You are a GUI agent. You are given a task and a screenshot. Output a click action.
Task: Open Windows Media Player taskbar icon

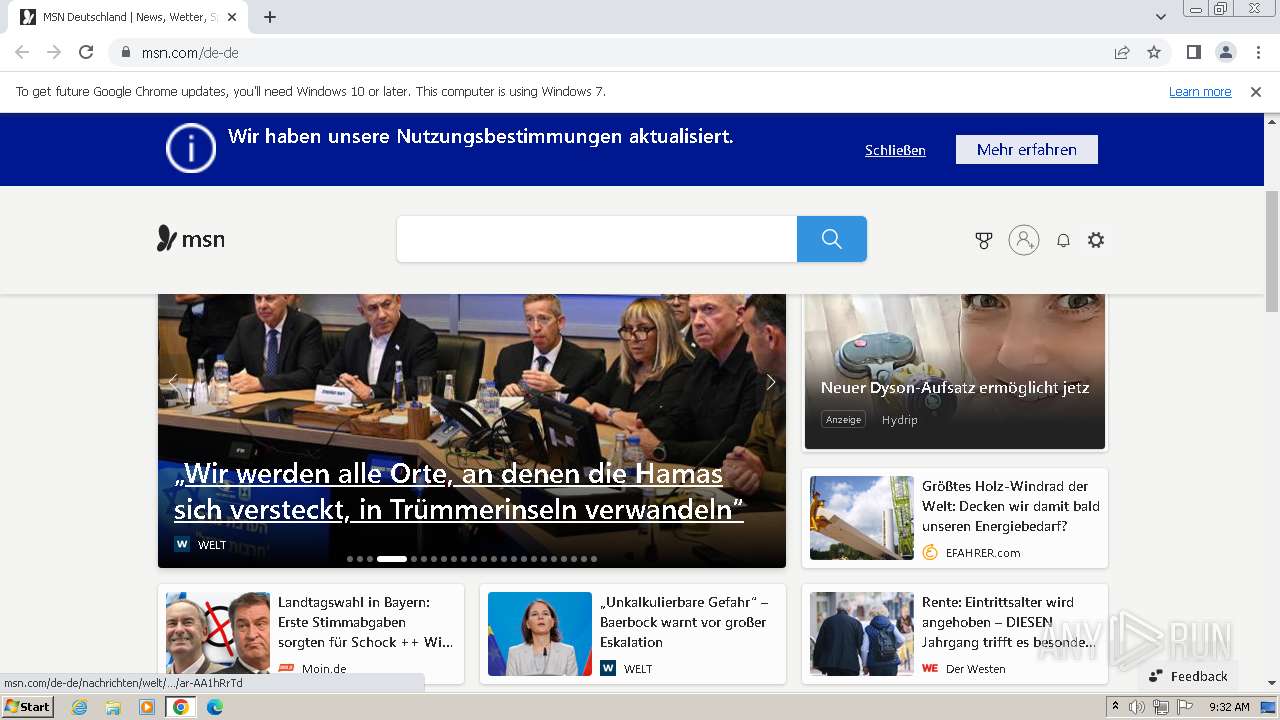[x=147, y=707]
